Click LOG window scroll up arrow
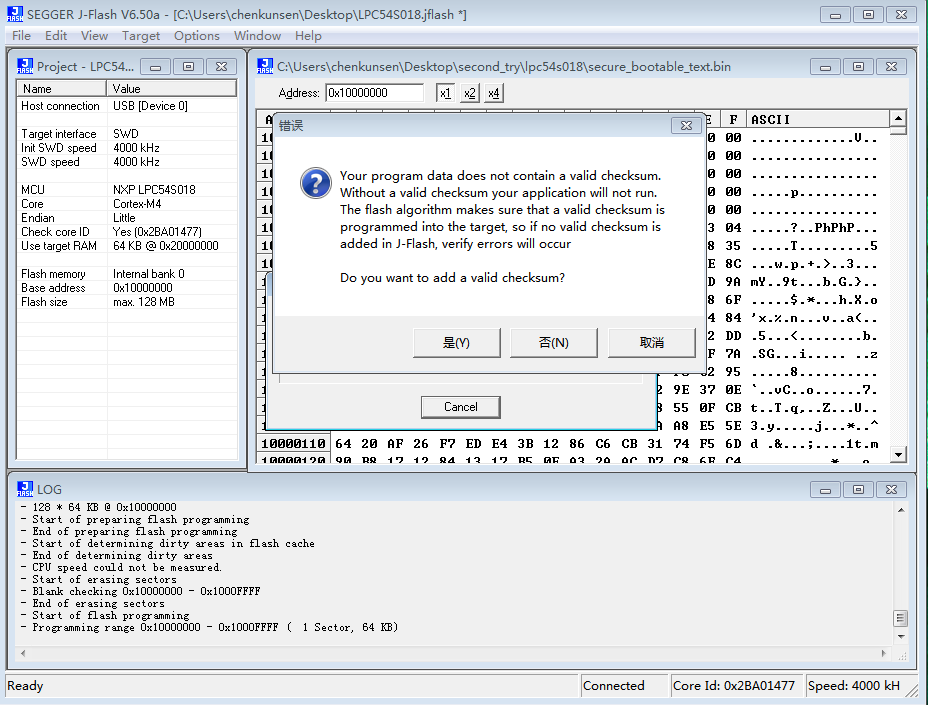The image size is (928, 705). [x=901, y=510]
